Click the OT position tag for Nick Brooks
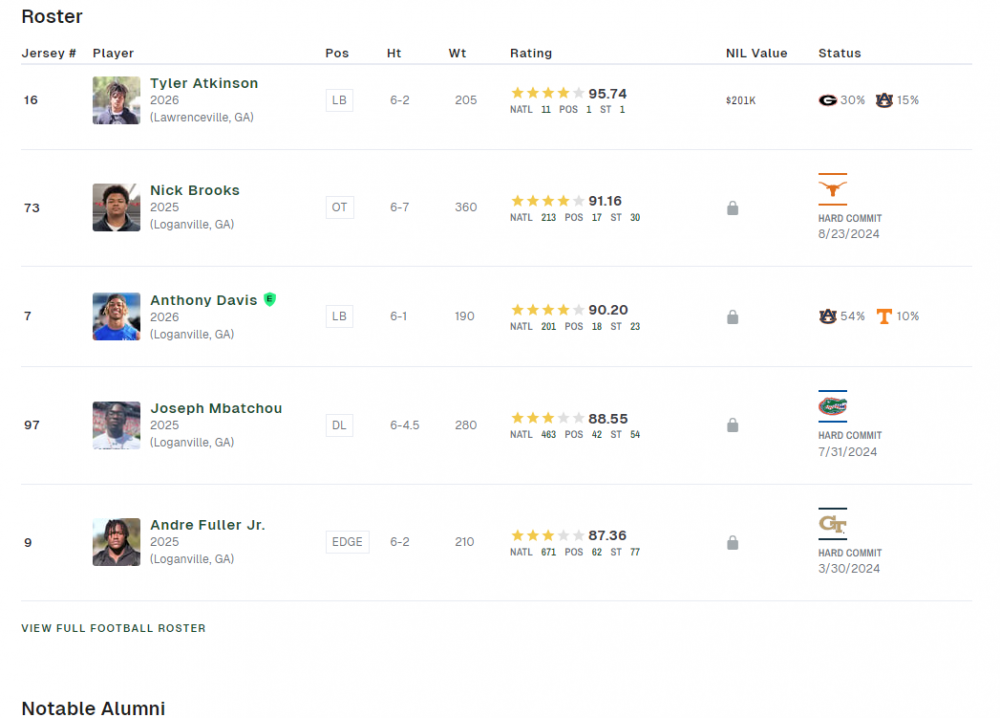Viewport: 1000px width, 718px height. [339, 207]
